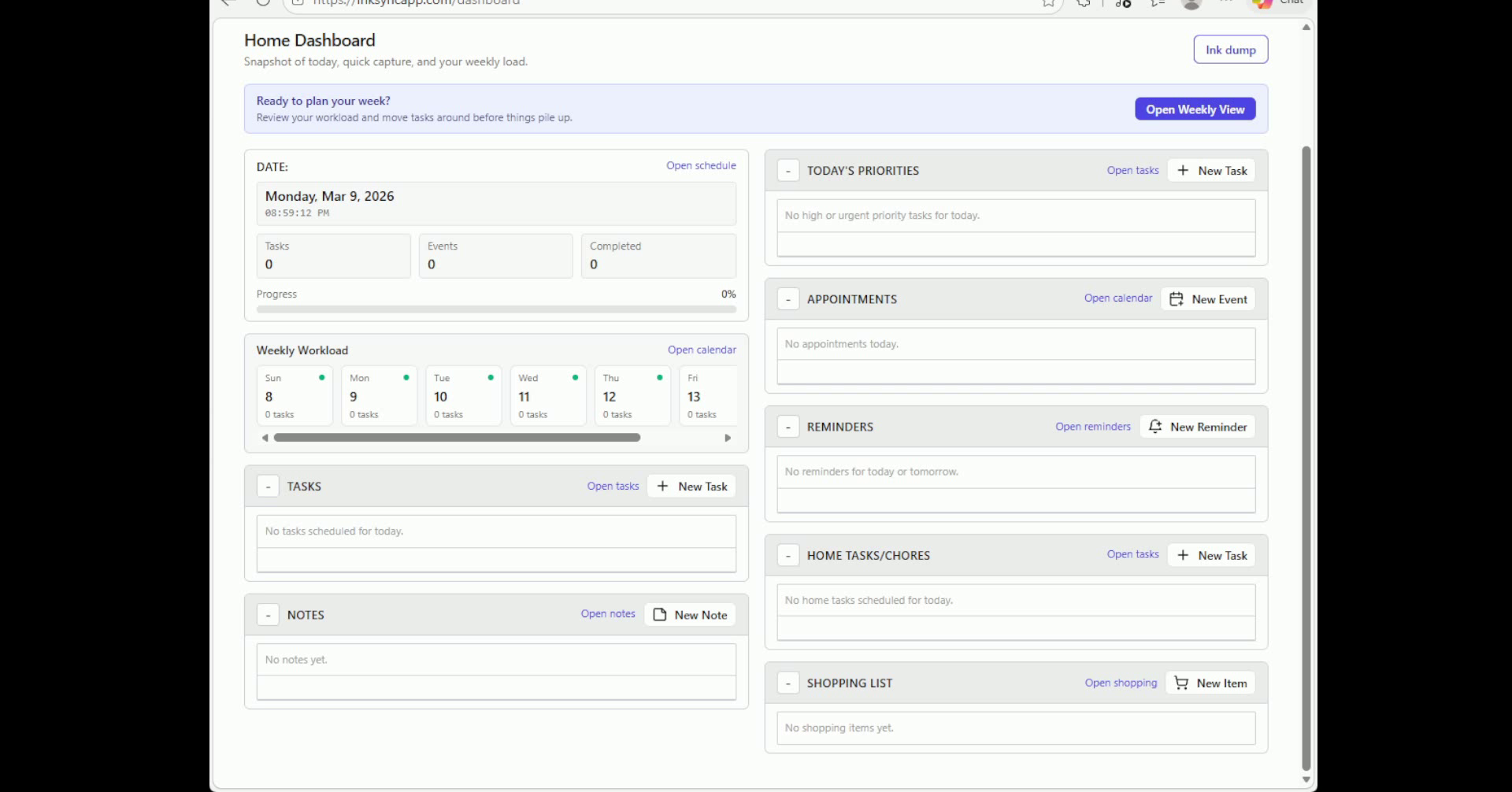The height and width of the screenshot is (792, 1512).
Task: Create a note using the New Note icon
Action: point(660,614)
